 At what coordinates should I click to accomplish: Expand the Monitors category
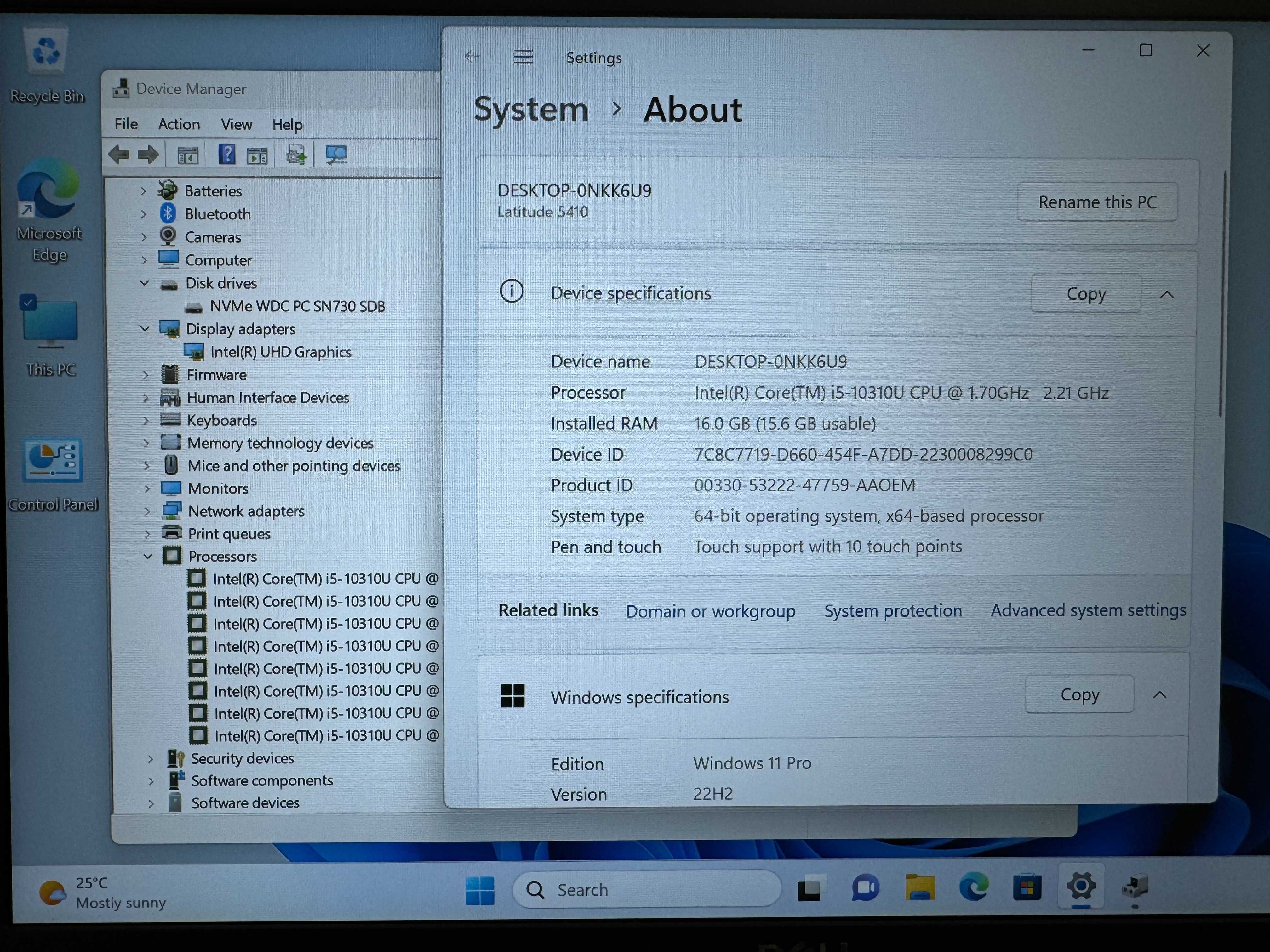tap(146, 488)
